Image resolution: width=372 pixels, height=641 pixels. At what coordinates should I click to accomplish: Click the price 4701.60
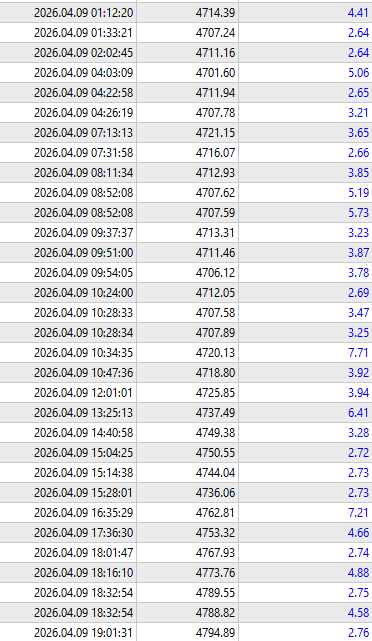click(215, 73)
